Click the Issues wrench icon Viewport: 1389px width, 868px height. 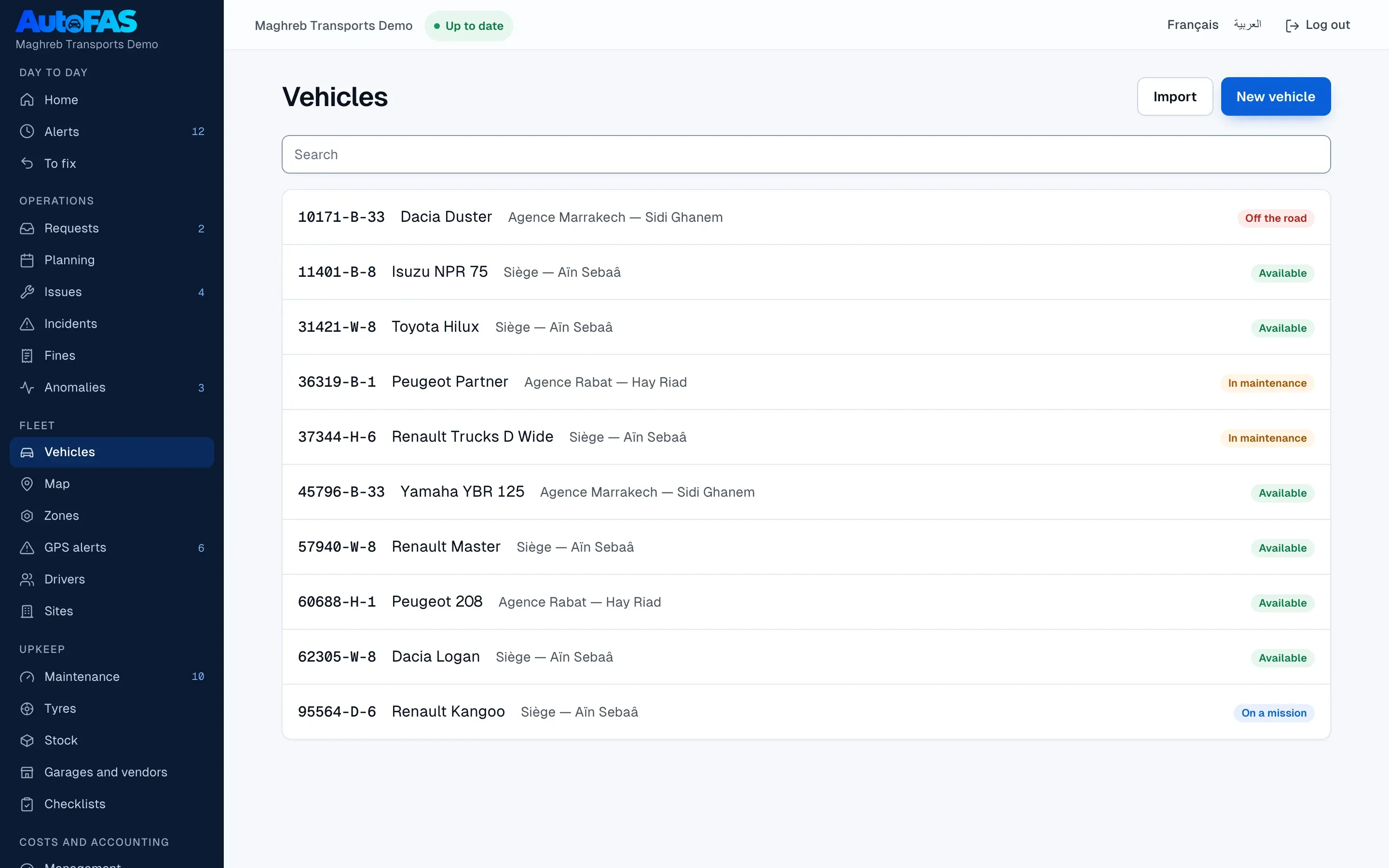click(x=27, y=292)
